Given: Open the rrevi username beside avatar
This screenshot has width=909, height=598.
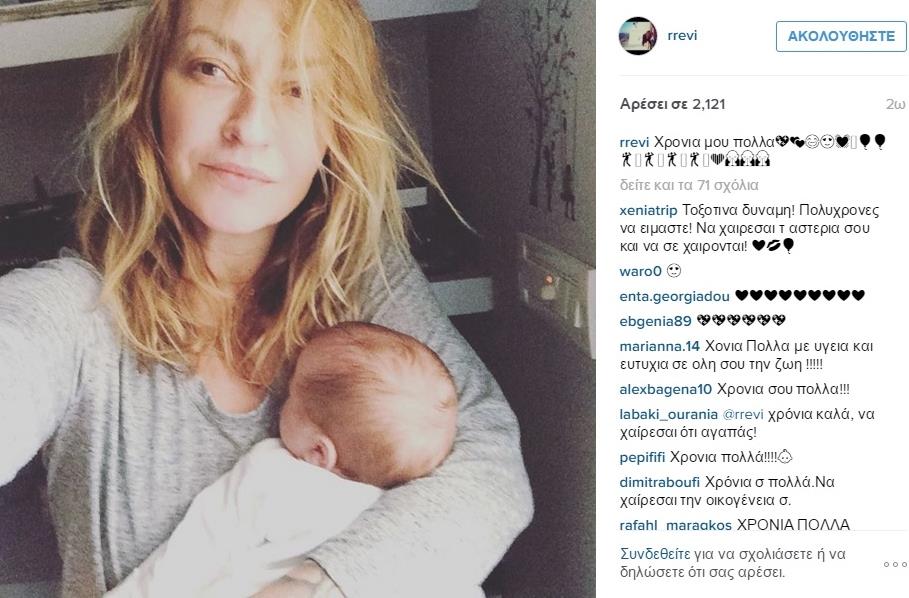Looking at the screenshot, I should (682, 35).
